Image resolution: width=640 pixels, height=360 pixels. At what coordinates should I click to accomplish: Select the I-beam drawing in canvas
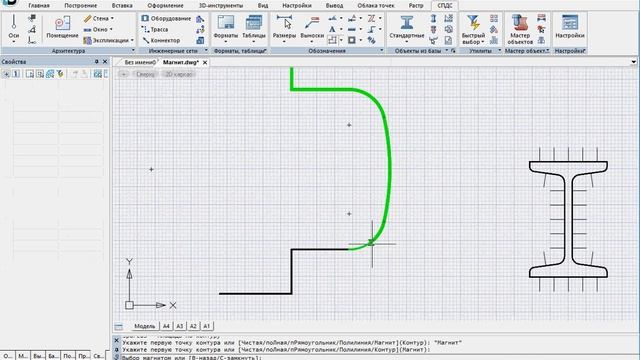coord(568,220)
